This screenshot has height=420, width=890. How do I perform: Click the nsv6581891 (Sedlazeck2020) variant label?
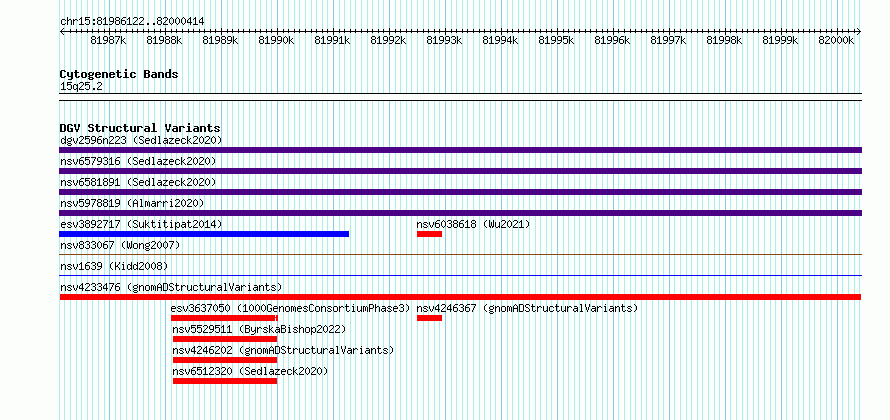[x=138, y=182]
